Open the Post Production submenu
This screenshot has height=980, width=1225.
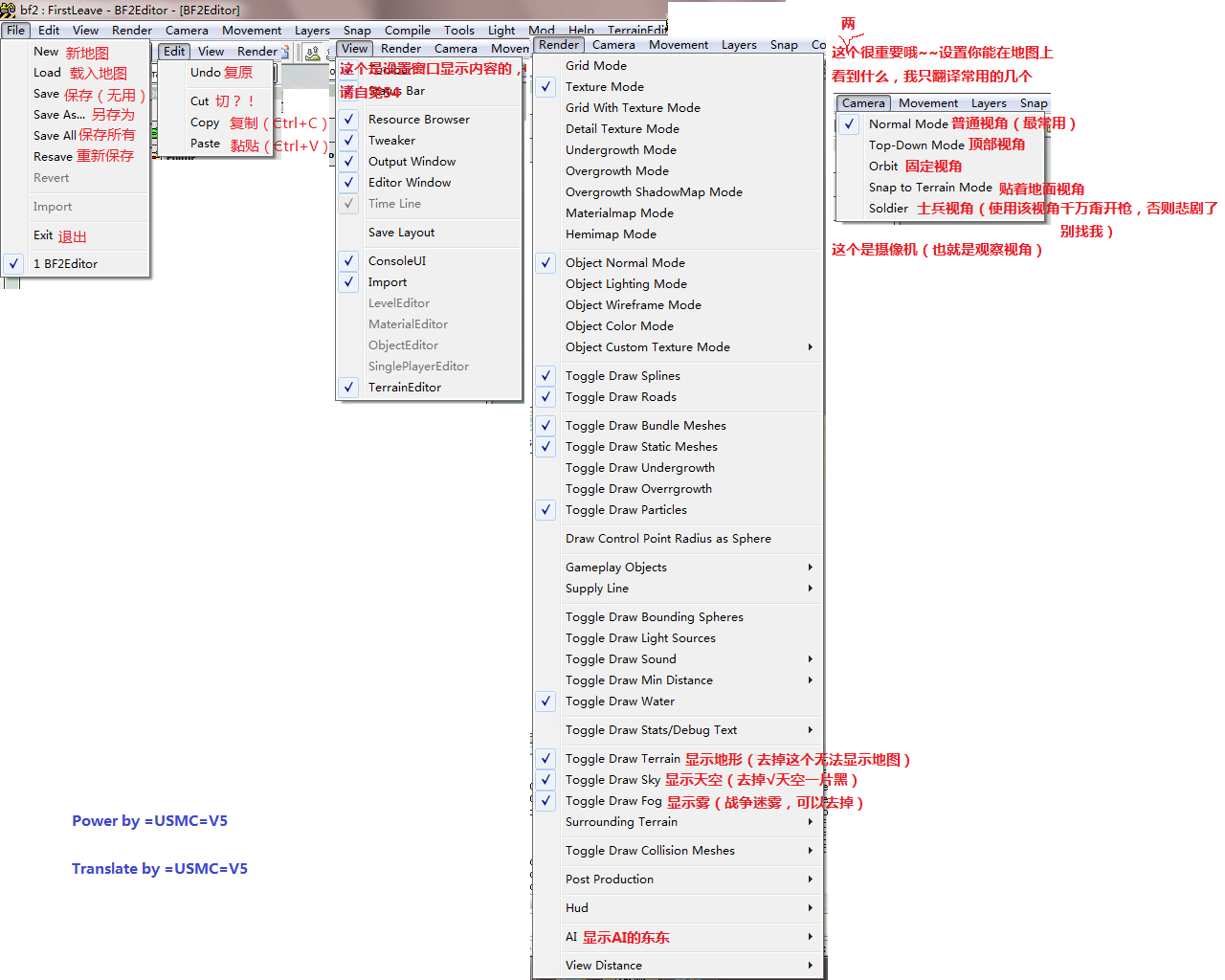[x=678, y=880]
